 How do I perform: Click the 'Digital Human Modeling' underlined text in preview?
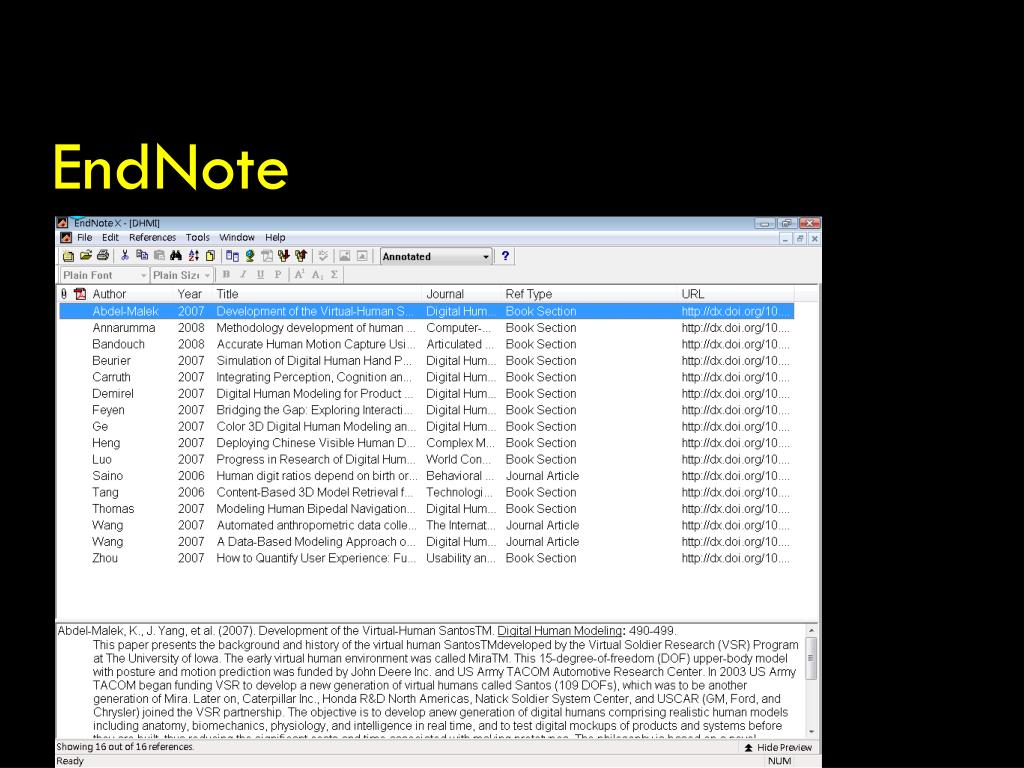(560, 631)
